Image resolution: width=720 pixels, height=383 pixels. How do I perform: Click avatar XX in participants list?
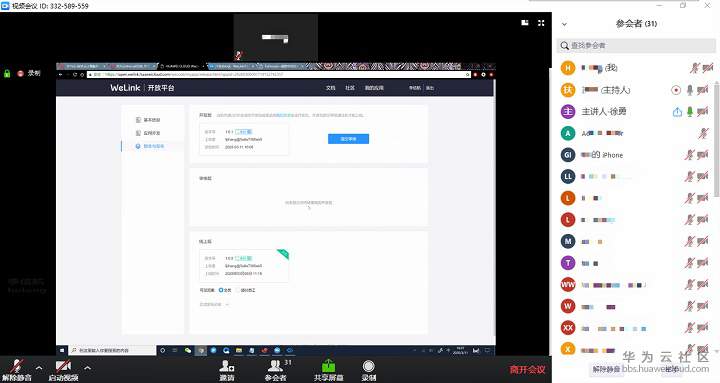click(568, 328)
